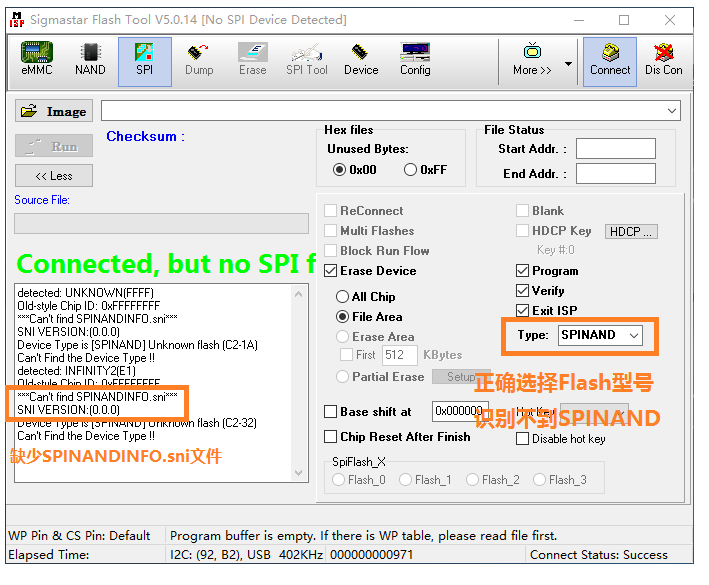The image size is (709, 585).
Task: Click the Erase toolbar icon
Action: click(x=253, y=61)
